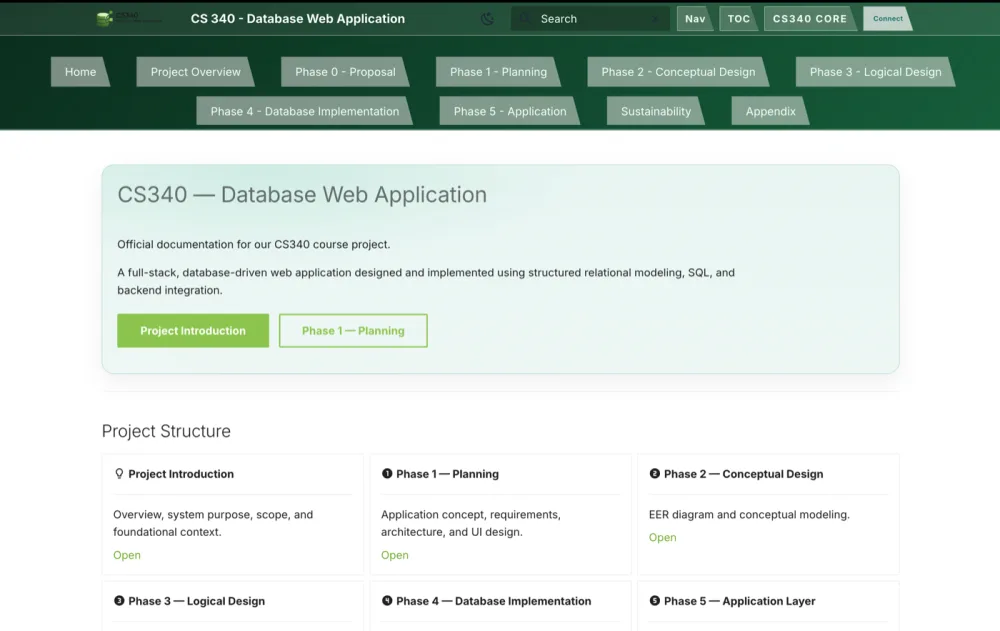Viewport: 1000px width, 631px height.
Task: Open the Phase 4 - Database Implementation tab
Action: (304, 111)
